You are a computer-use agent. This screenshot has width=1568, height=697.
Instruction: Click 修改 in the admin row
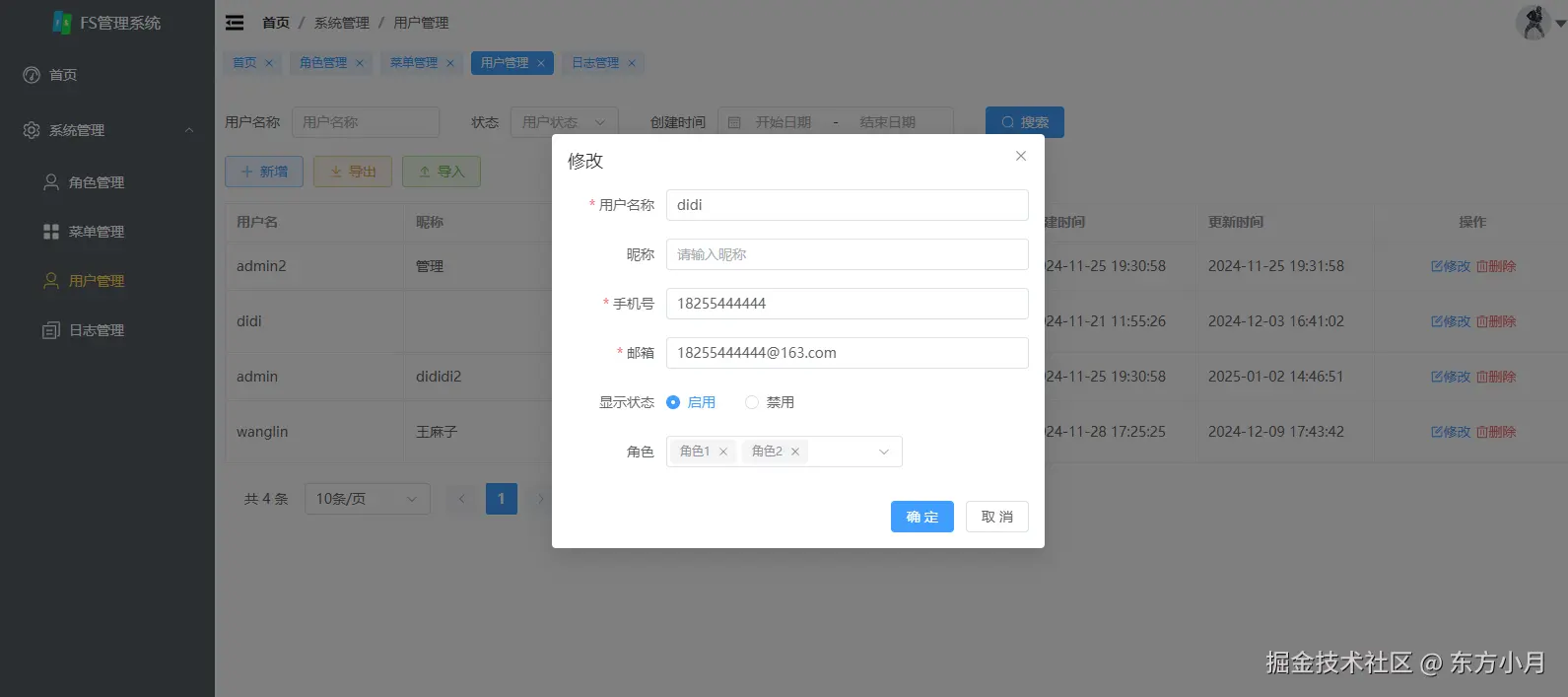1451,377
